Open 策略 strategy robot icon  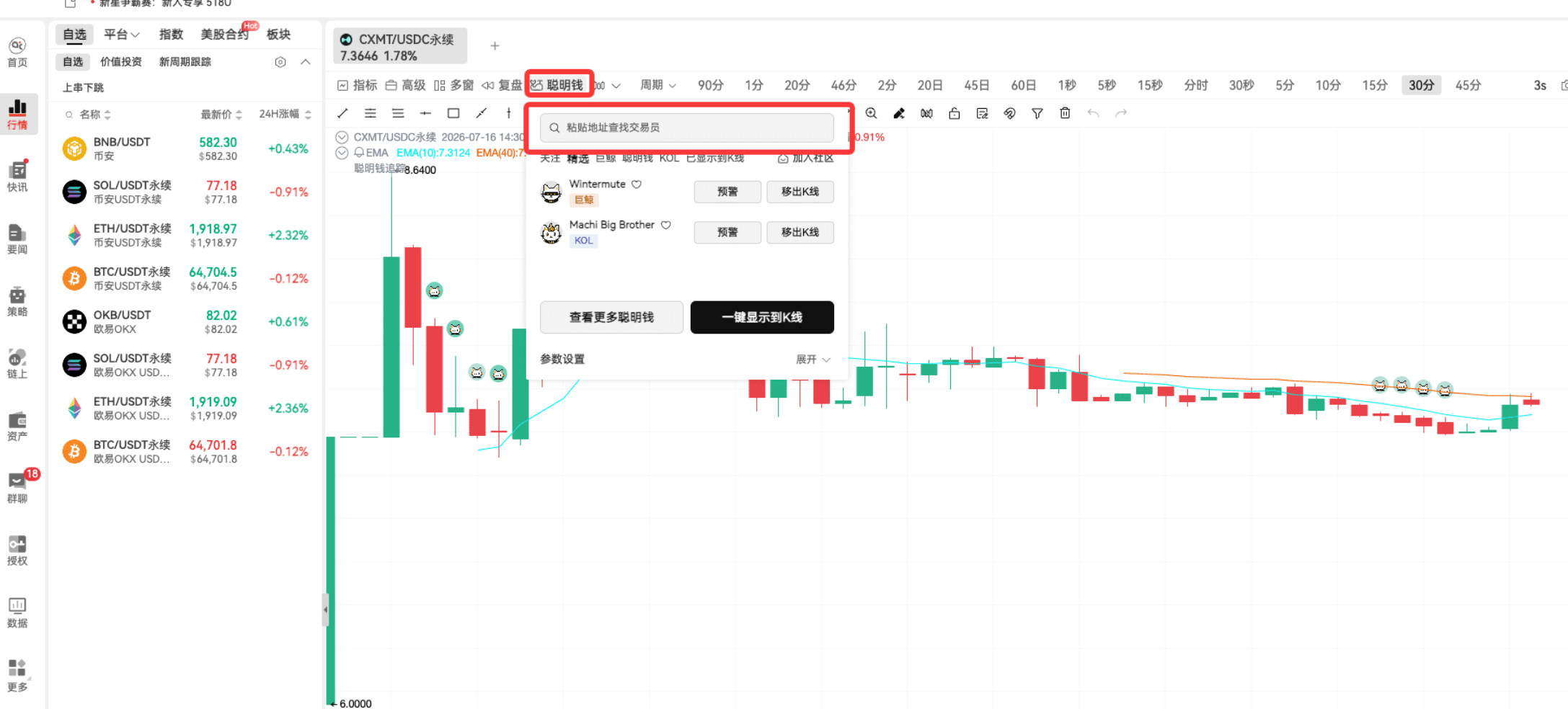[17, 301]
